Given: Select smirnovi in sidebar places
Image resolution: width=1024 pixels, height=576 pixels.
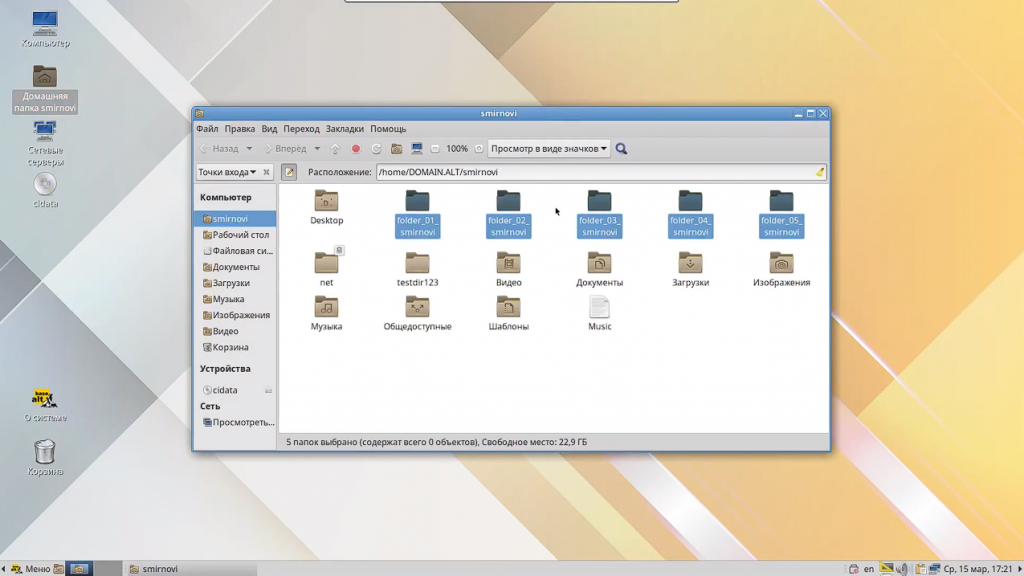Looking at the screenshot, I should point(235,219).
